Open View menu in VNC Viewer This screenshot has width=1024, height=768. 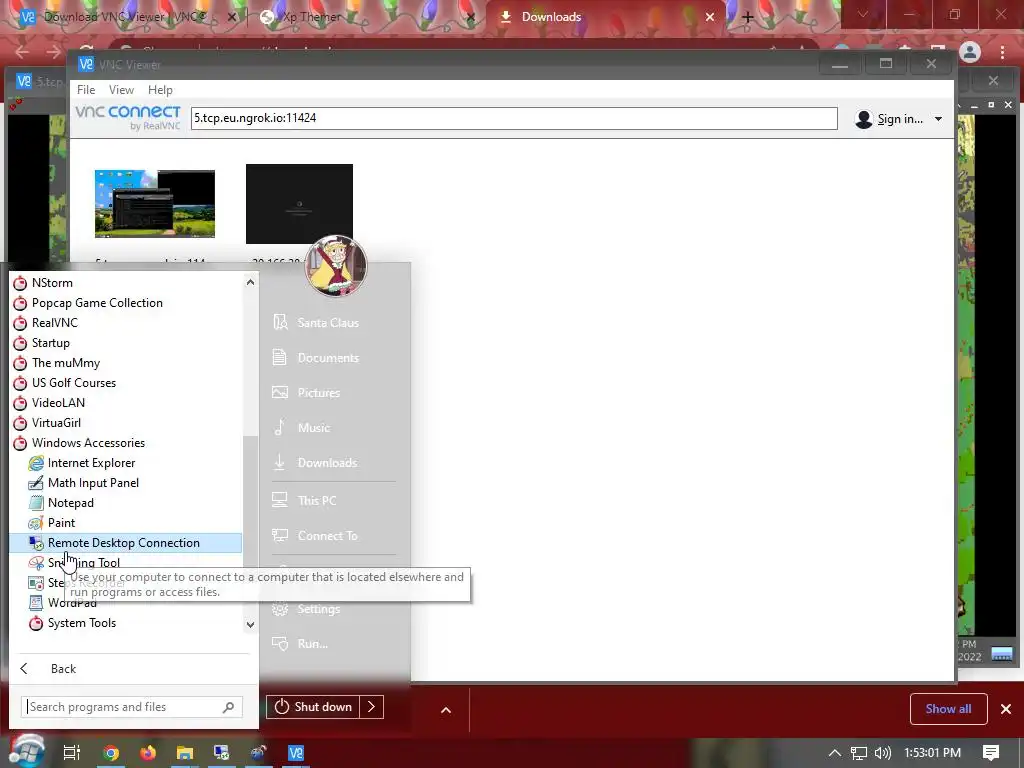[x=121, y=90]
